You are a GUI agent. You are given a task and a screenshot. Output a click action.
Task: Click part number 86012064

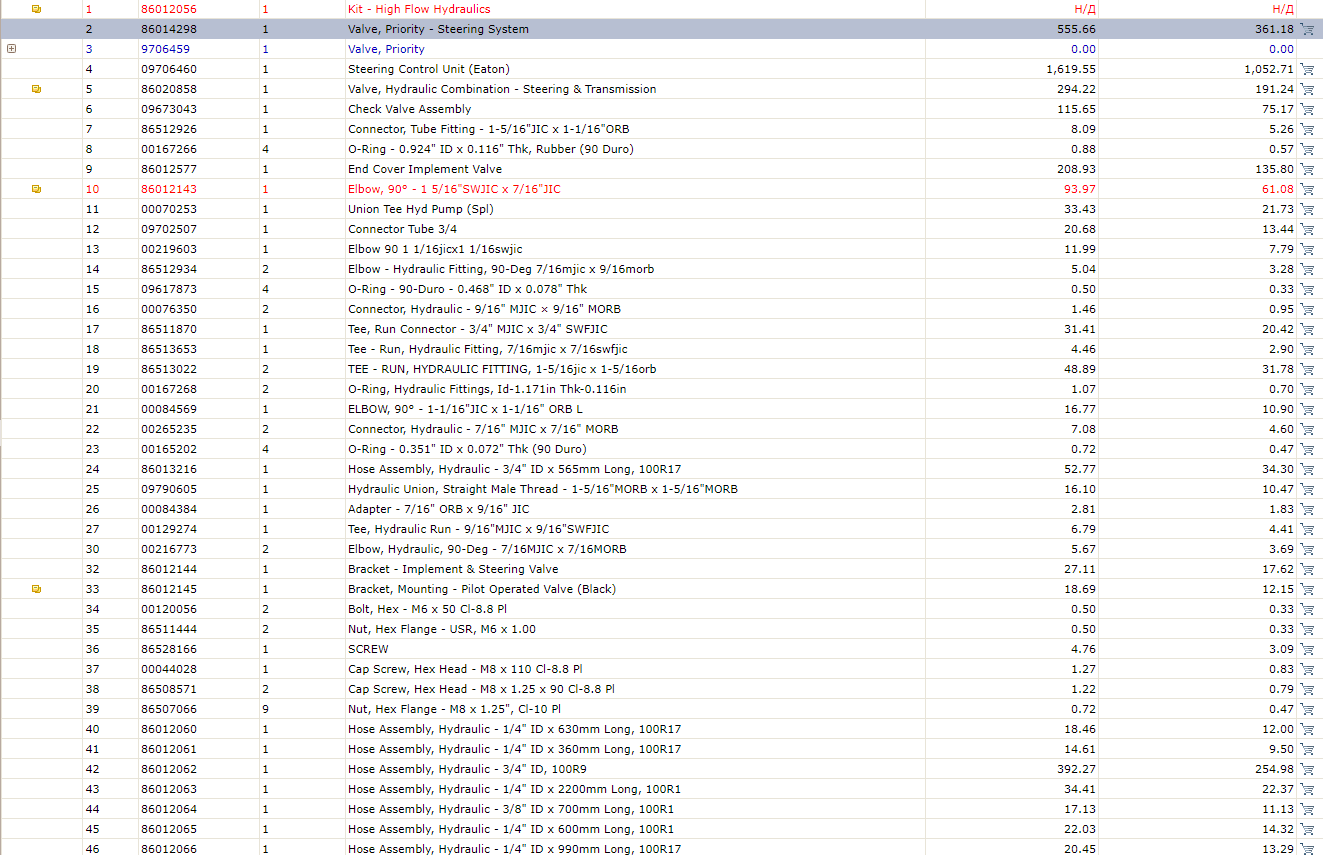point(169,809)
